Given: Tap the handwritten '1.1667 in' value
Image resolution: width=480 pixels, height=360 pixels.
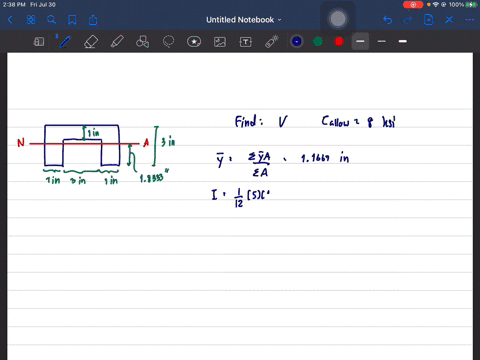Looking at the screenshot, I should tap(325, 157).
